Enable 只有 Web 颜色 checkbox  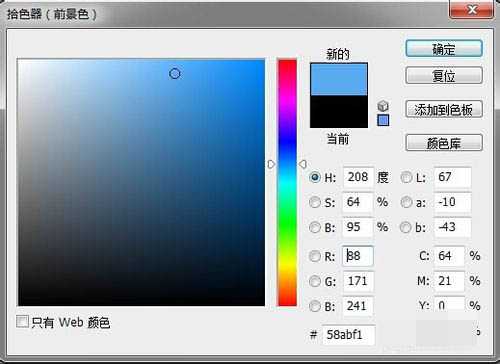(x=23, y=322)
